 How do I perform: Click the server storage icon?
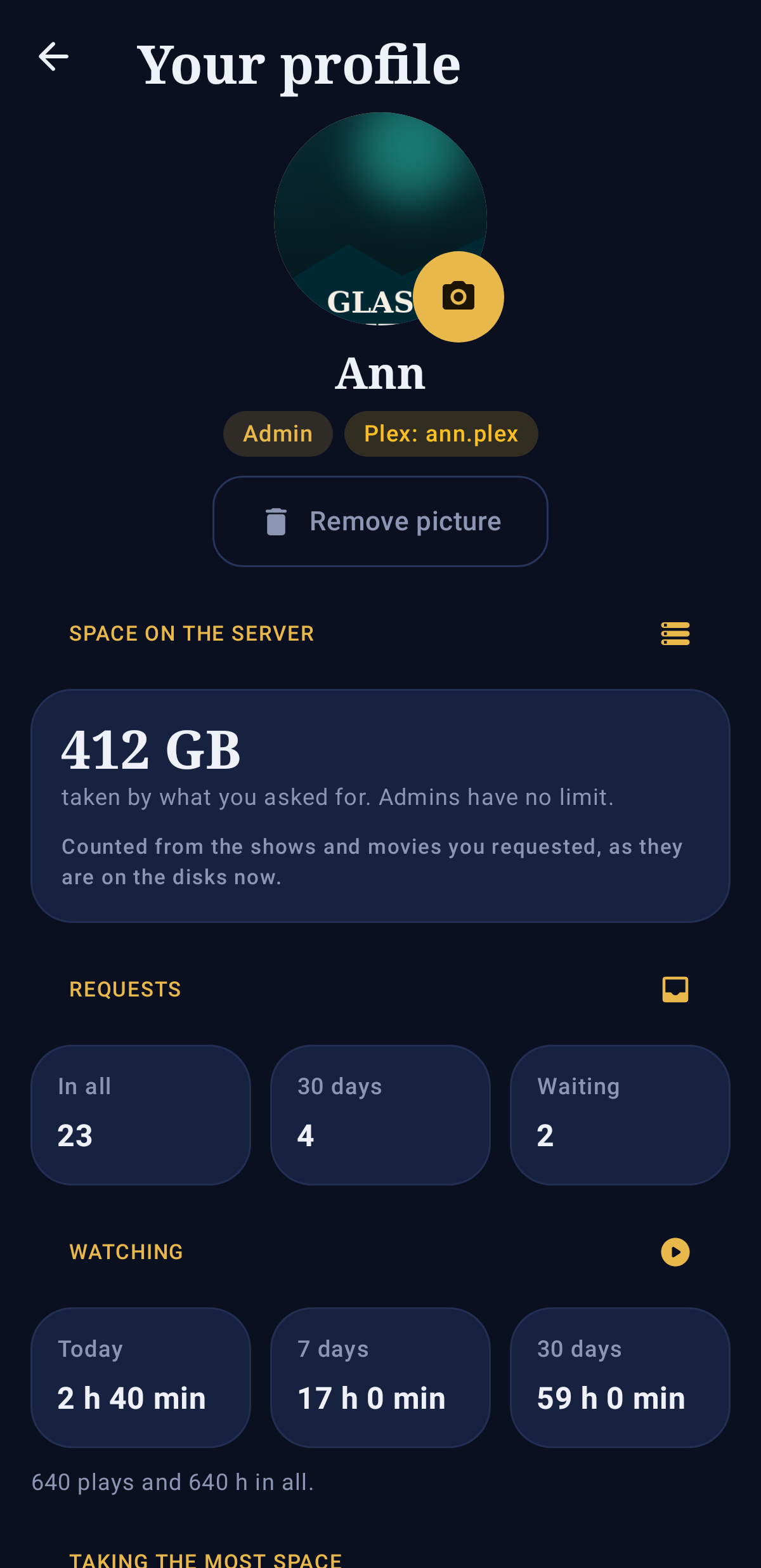(675, 634)
